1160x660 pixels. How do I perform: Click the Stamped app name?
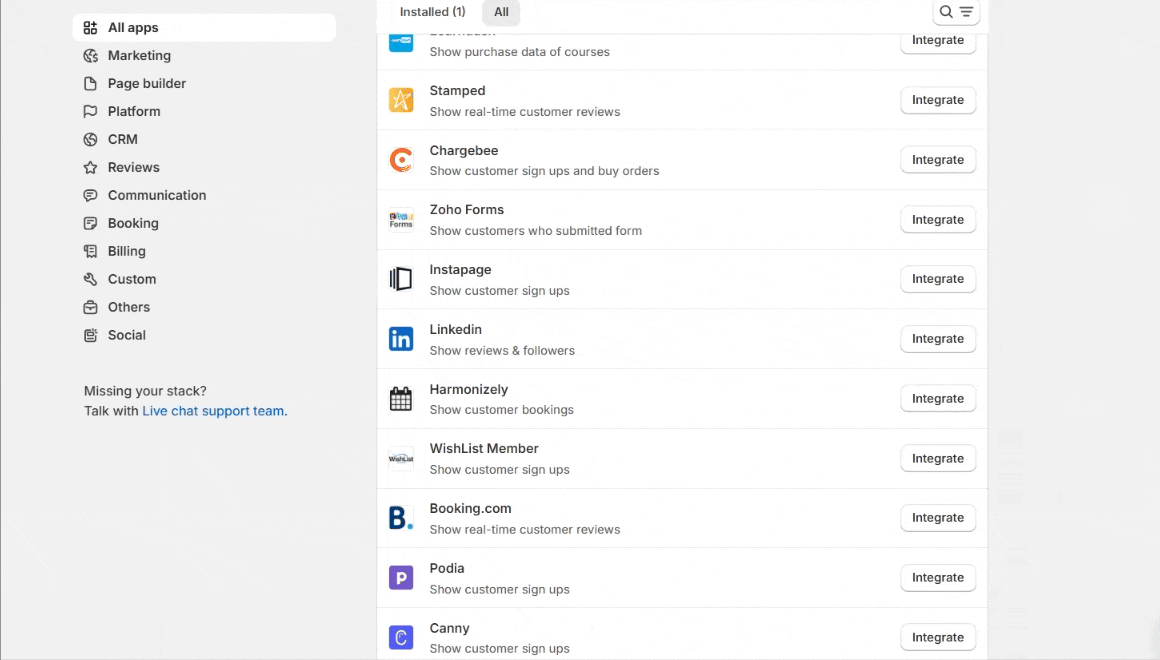pos(457,90)
